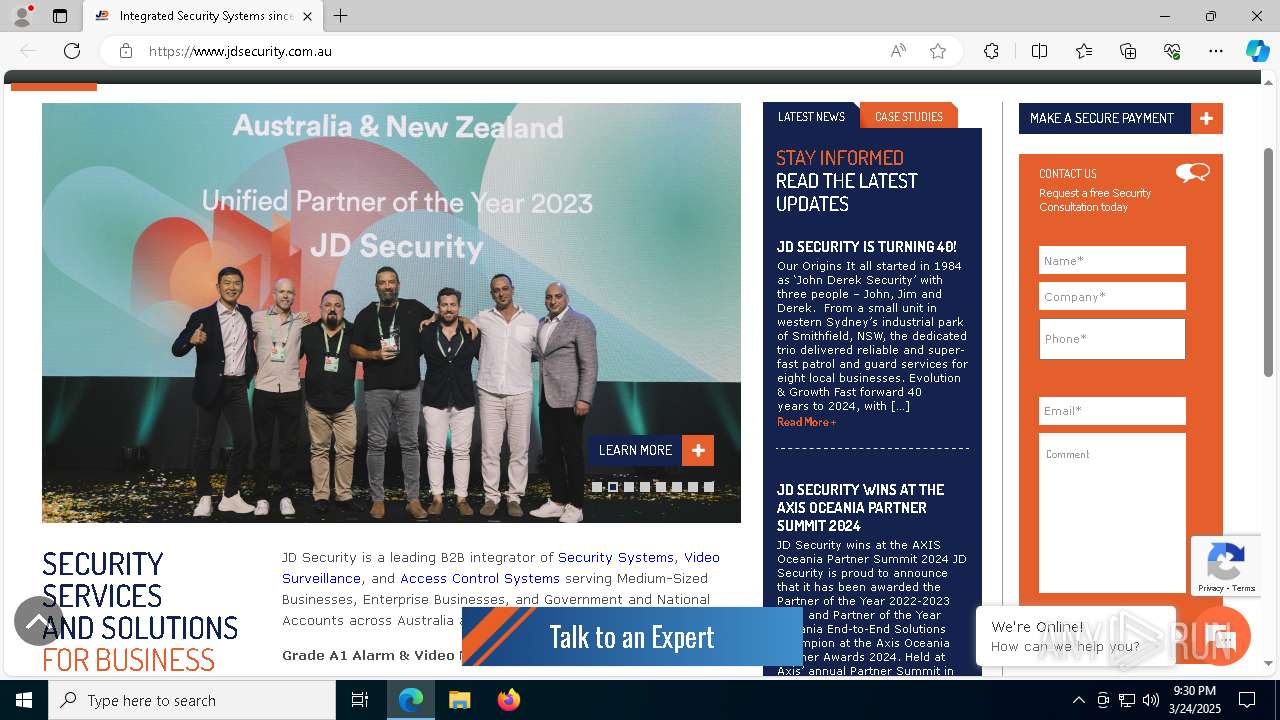Click the plus icon beside Secure Payment

(x=1207, y=118)
